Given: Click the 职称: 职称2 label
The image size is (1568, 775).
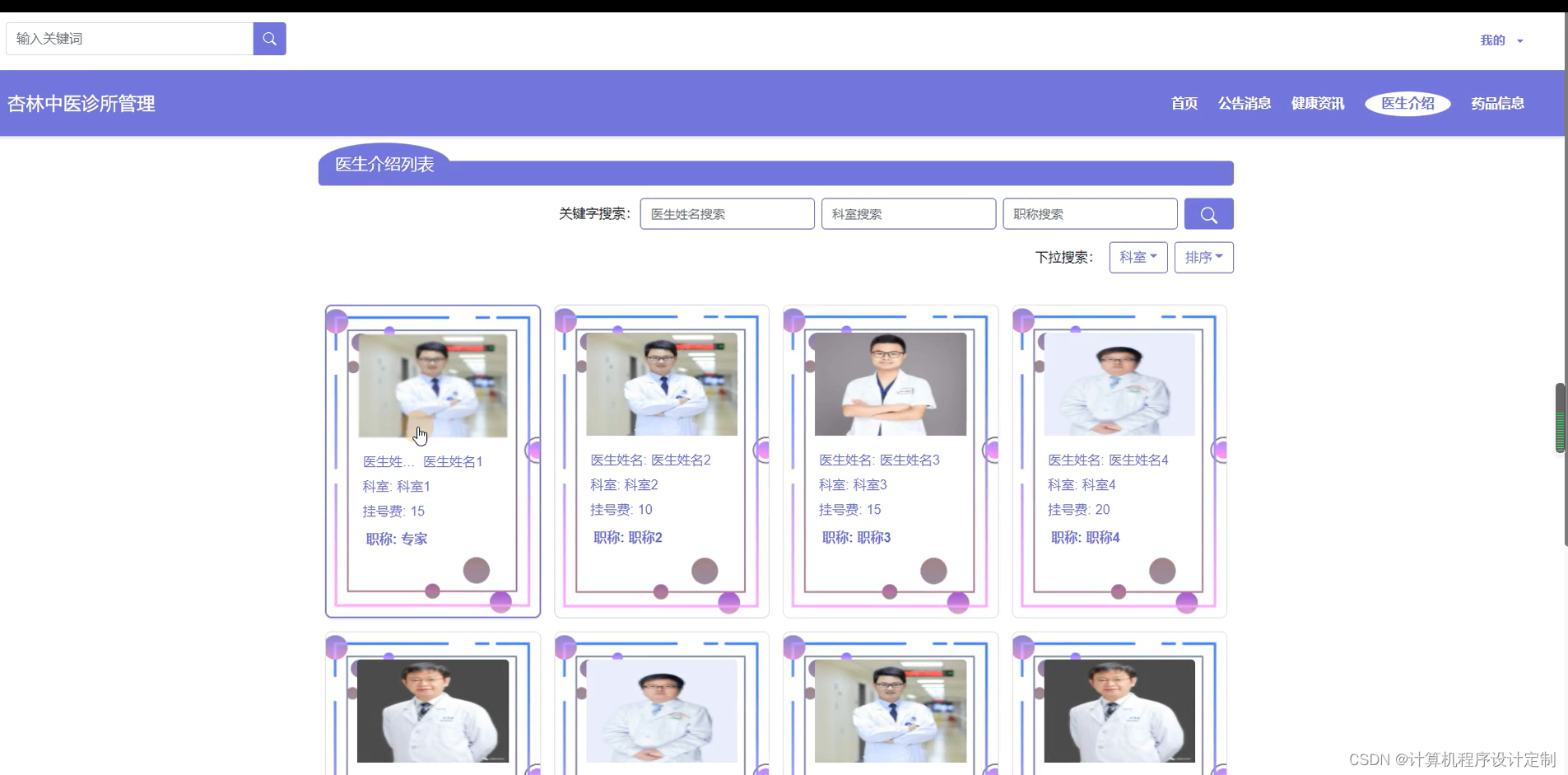Looking at the screenshot, I should pyautogui.click(x=628, y=538).
